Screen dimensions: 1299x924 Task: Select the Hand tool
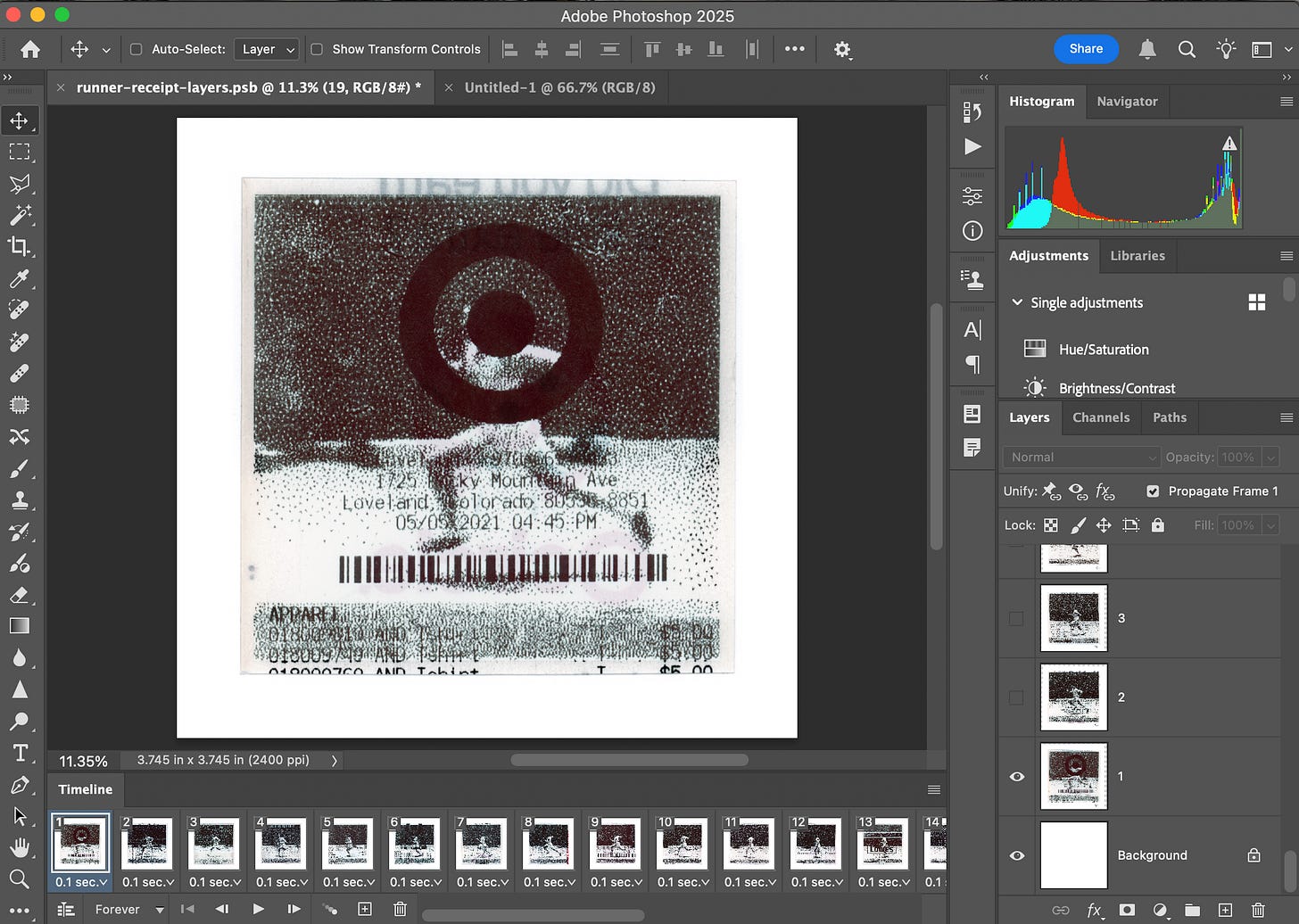tap(20, 848)
